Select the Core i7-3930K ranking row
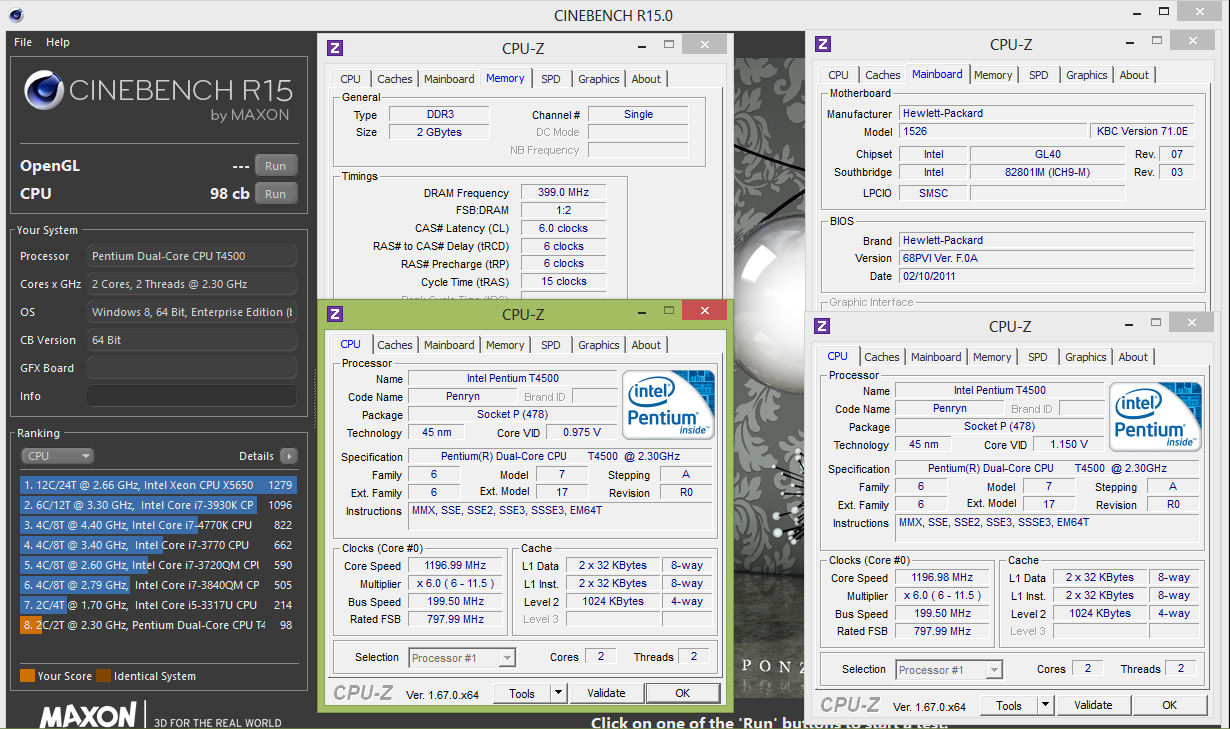 point(158,505)
